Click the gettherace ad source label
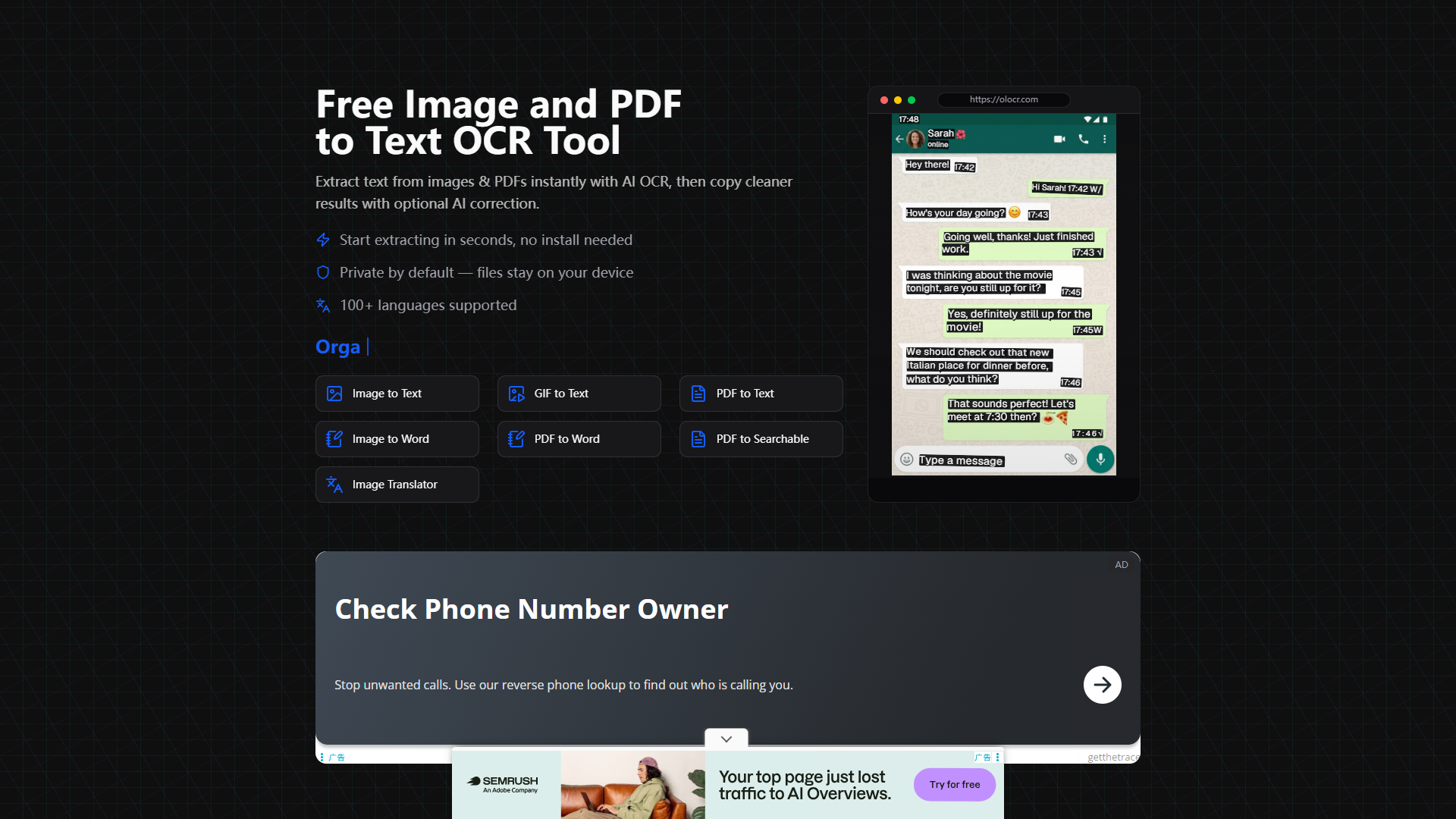Image resolution: width=1456 pixels, height=819 pixels. pyautogui.click(x=1112, y=757)
